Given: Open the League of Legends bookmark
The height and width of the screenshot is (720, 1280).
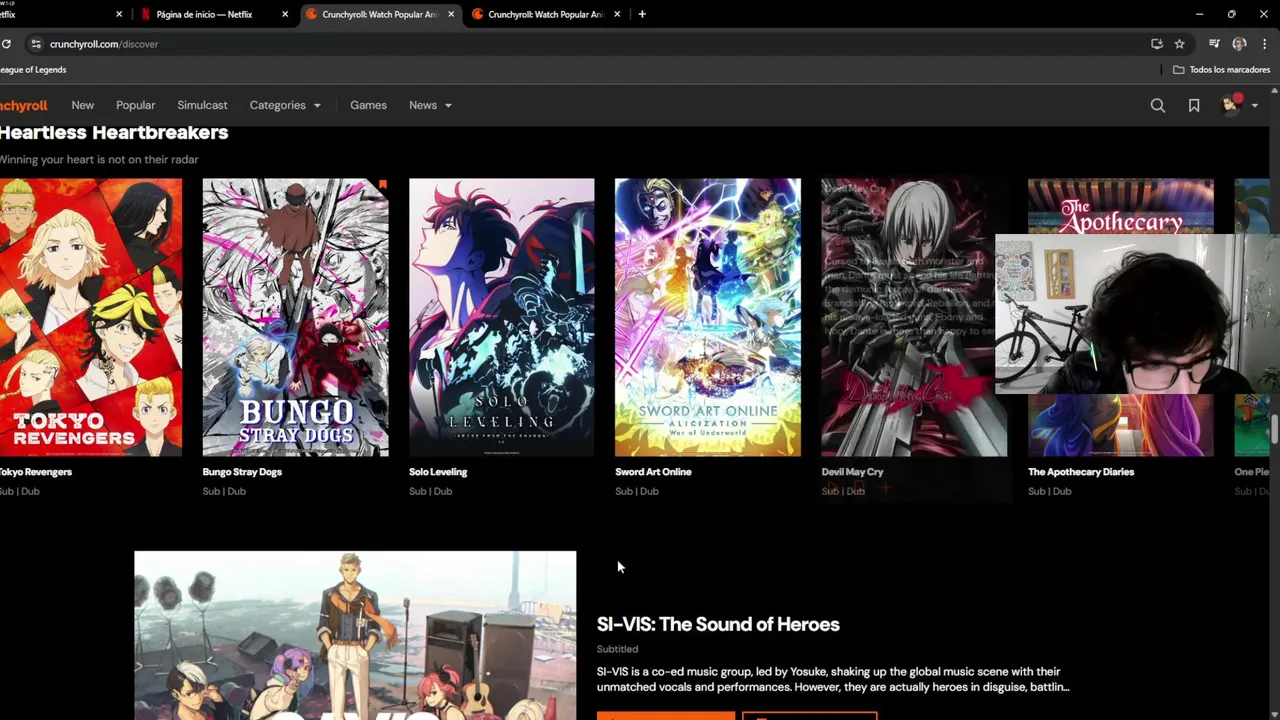Looking at the screenshot, I should (33, 70).
